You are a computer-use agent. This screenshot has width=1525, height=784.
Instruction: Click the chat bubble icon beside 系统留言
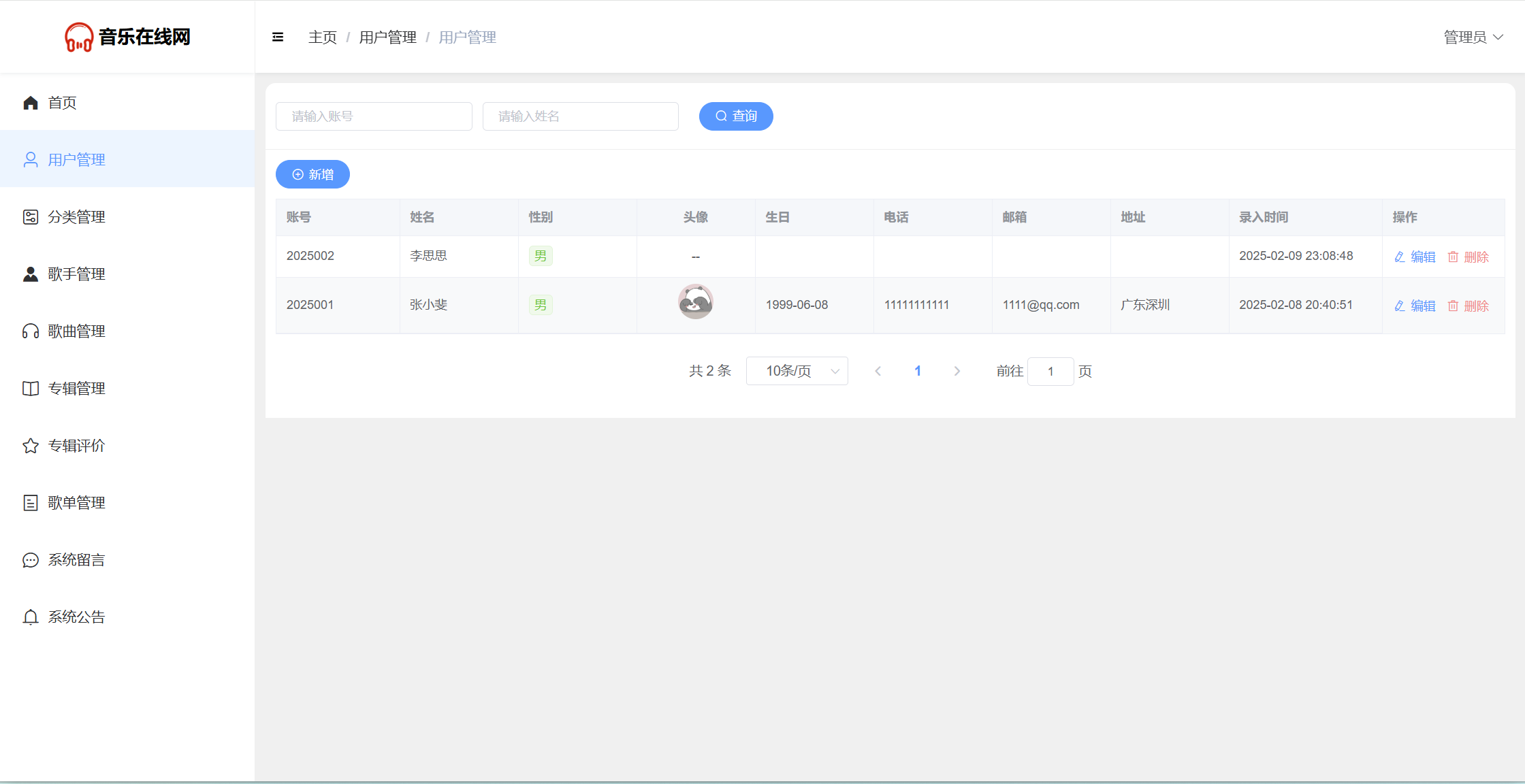31,560
